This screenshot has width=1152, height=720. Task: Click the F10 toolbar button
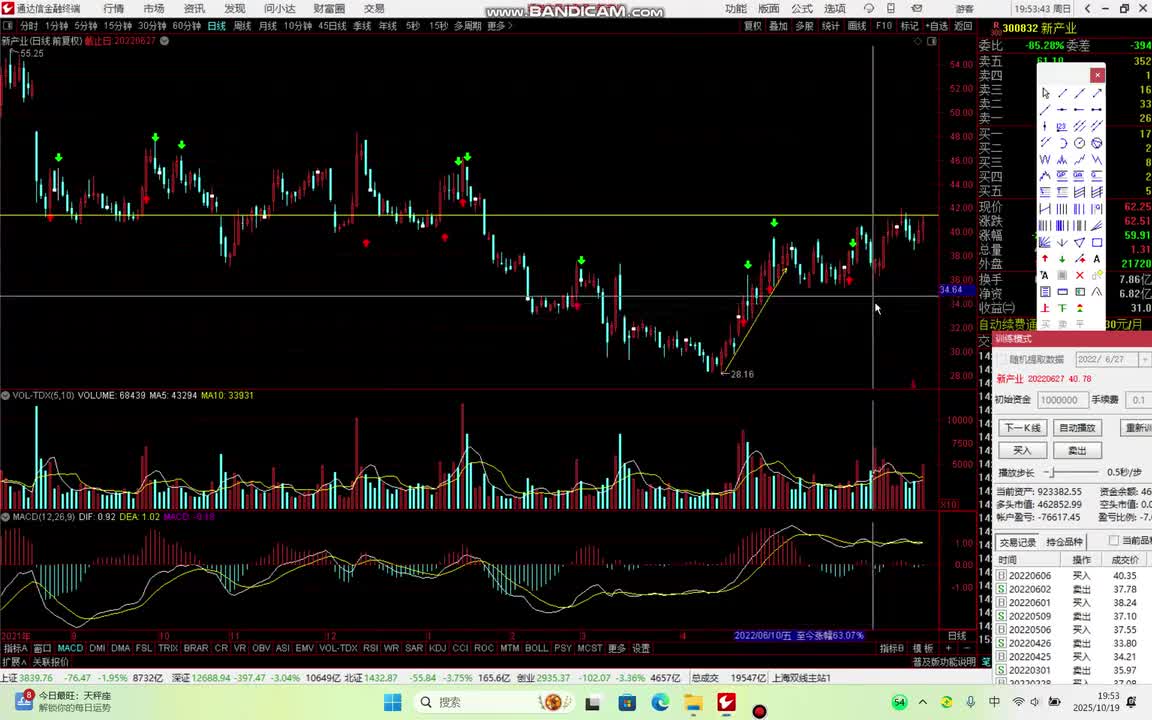[884, 26]
